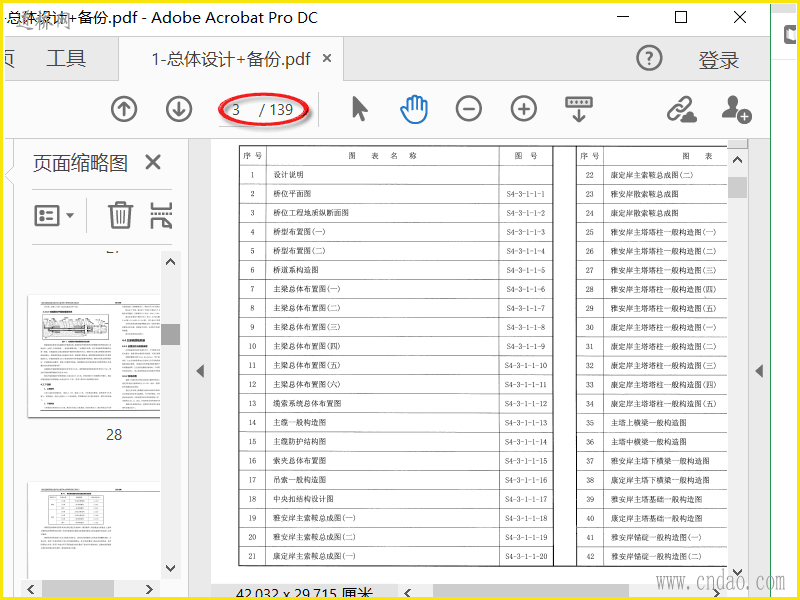The width and height of the screenshot is (800, 600).
Task: Click the 页面缩略图 panel title
Action: point(80,163)
